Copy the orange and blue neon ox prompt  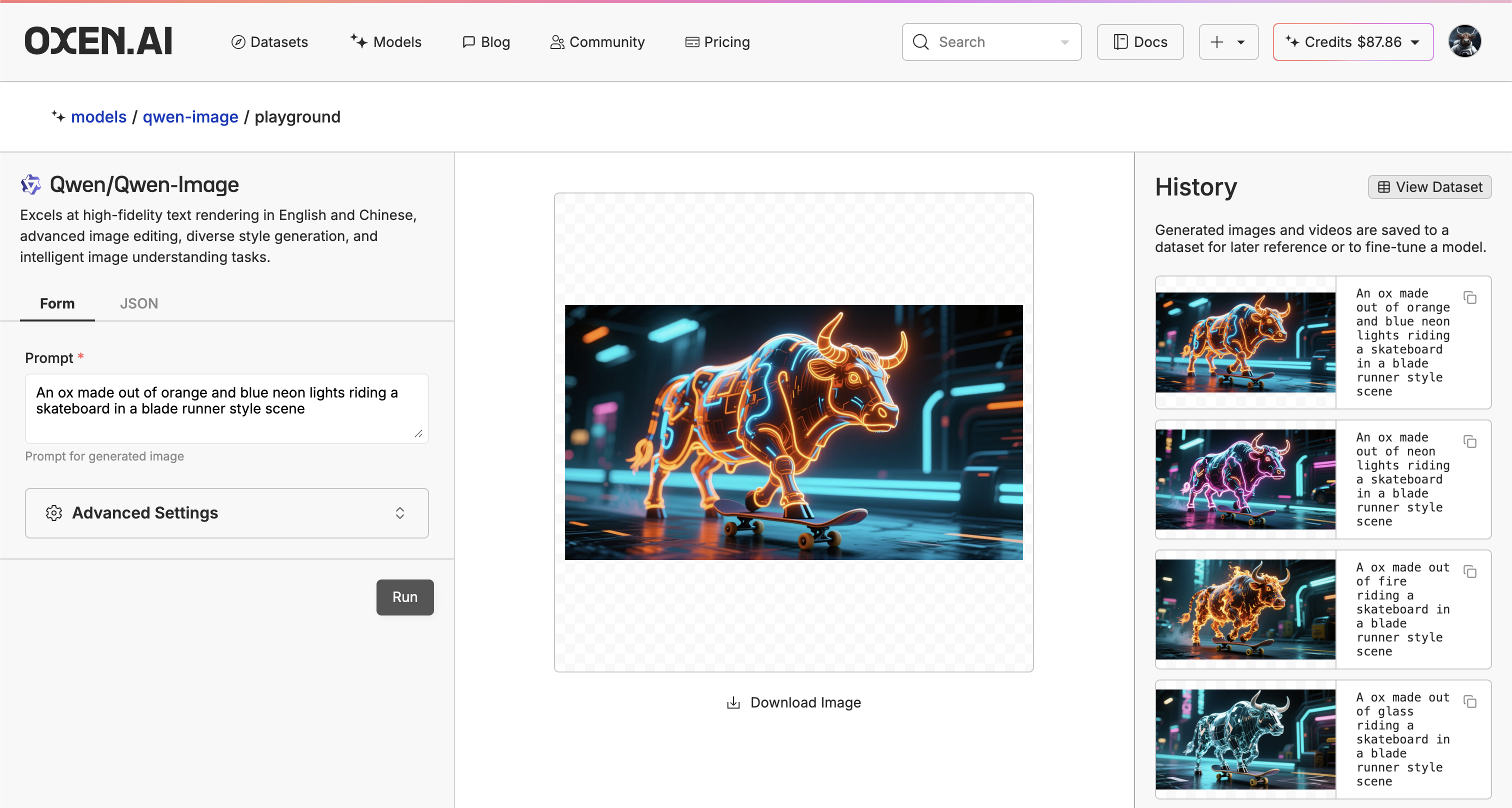click(1469, 298)
